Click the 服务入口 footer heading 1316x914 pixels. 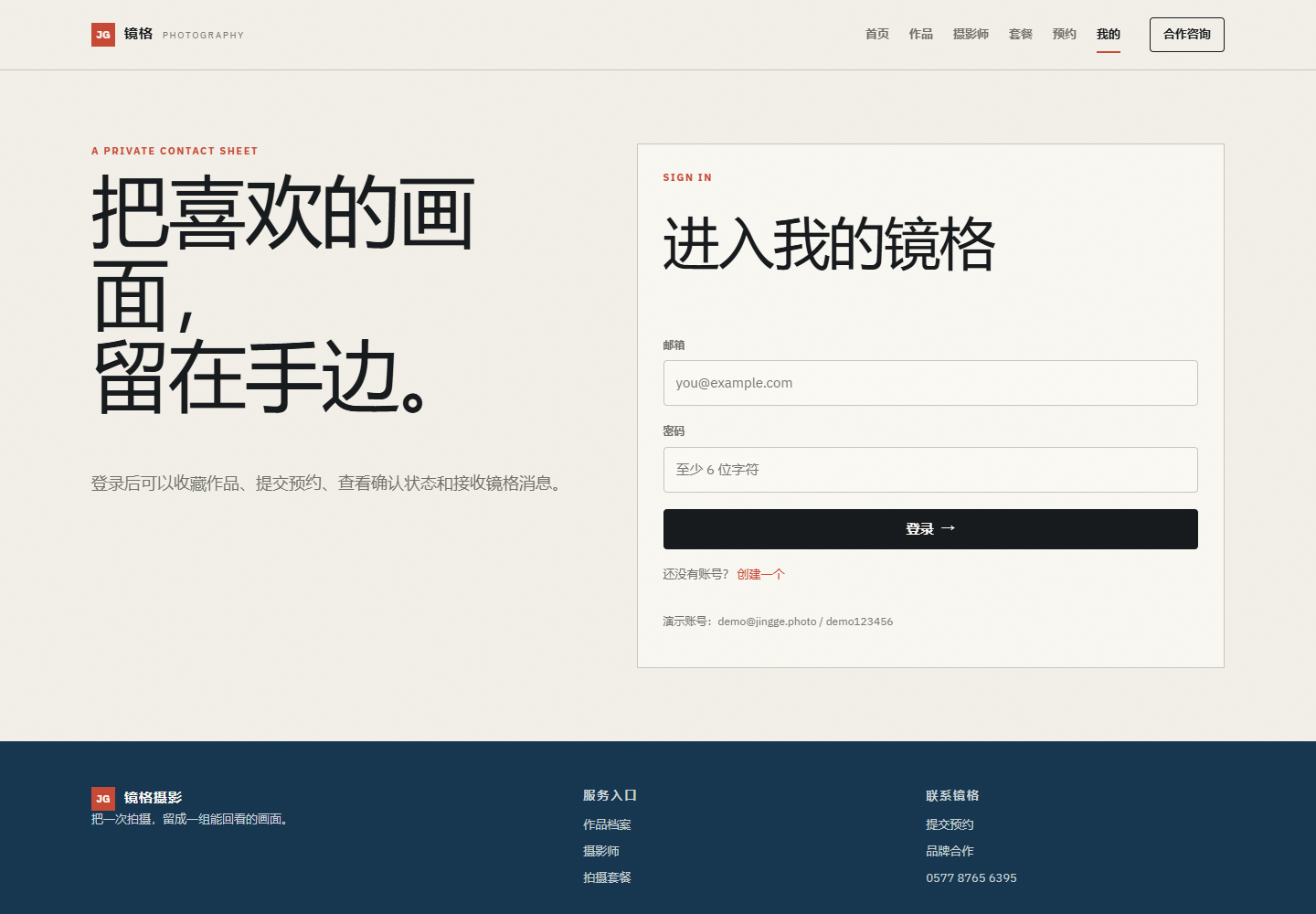(x=610, y=795)
